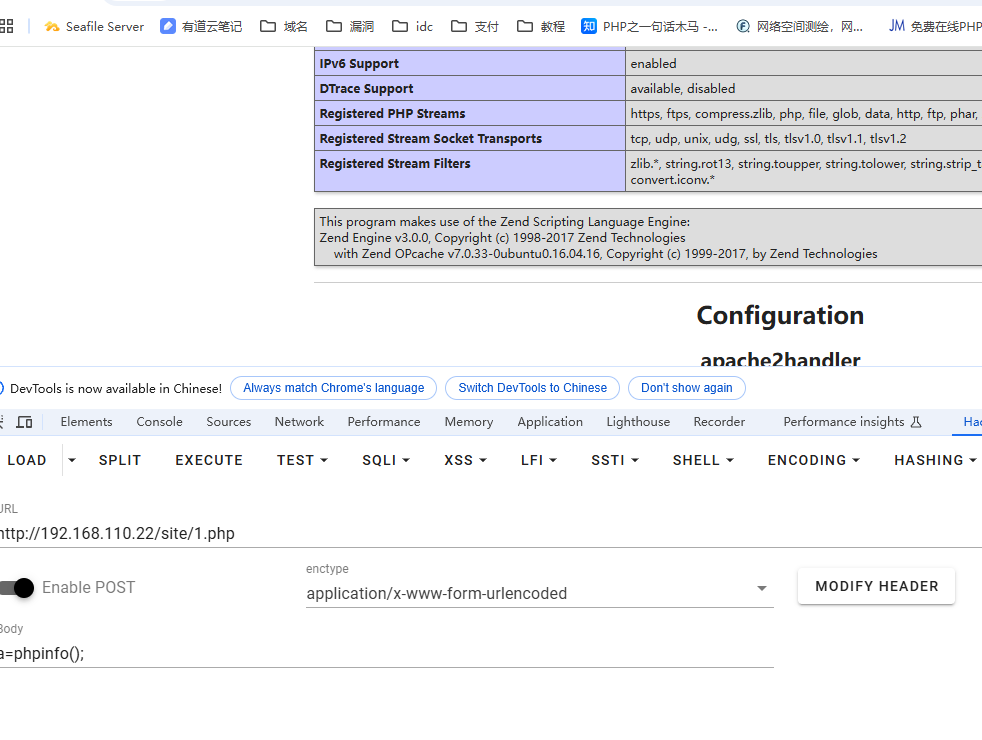Screen dimensions: 982x740
Task: Open the idc bookmark folder
Action: click(x=413, y=26)
